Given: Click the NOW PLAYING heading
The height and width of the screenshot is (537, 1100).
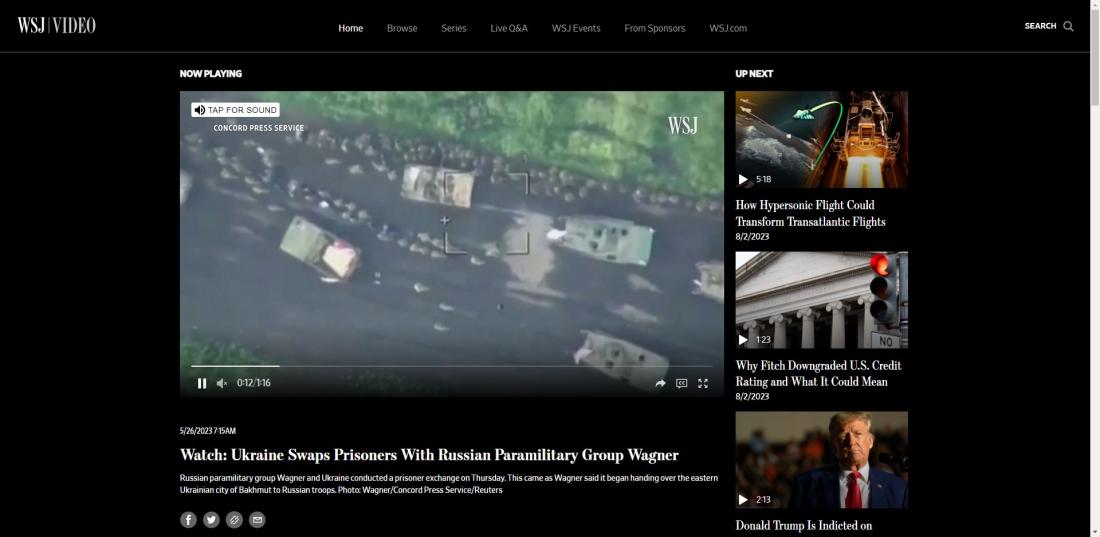Looking at the screenshot, I should click(x=210, y=74).
